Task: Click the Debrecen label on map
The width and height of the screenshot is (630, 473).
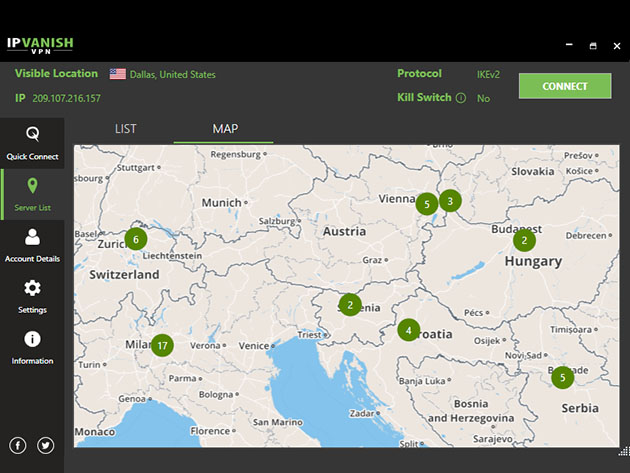Action: click(x=586, y=235)
